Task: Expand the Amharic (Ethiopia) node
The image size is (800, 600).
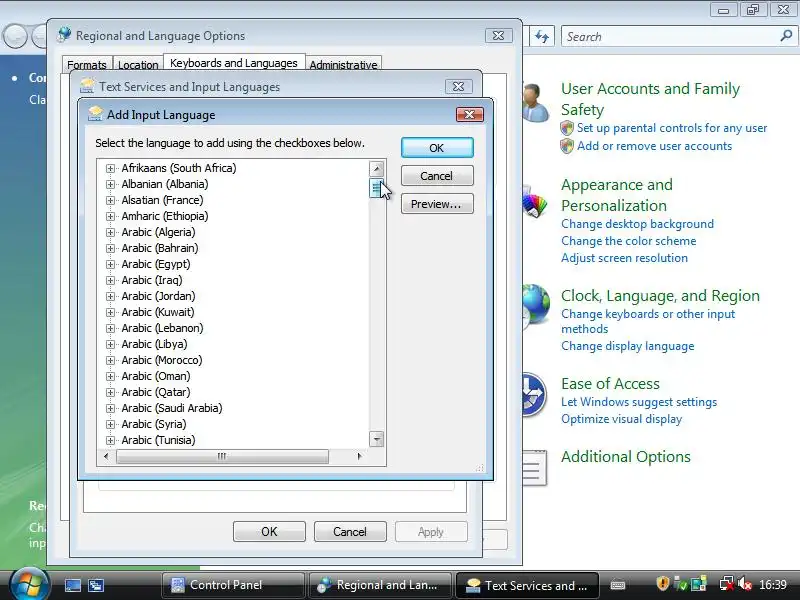Action: [x=110, y=216]
